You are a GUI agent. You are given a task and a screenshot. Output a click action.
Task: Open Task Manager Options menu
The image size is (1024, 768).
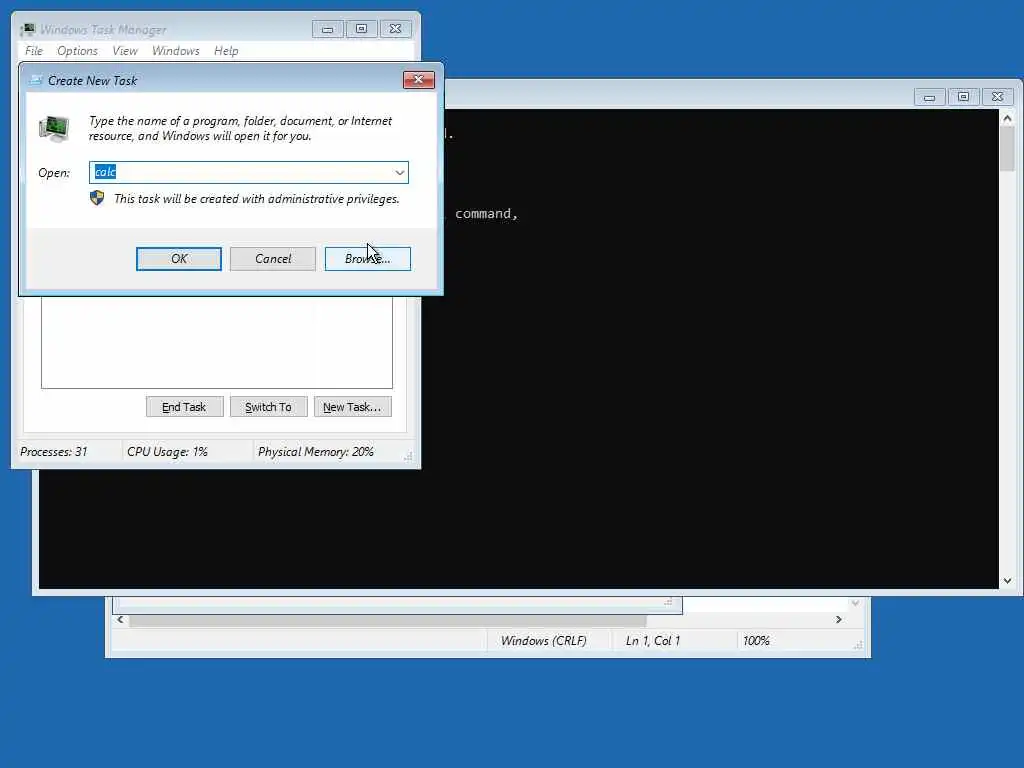click(77, 51)
